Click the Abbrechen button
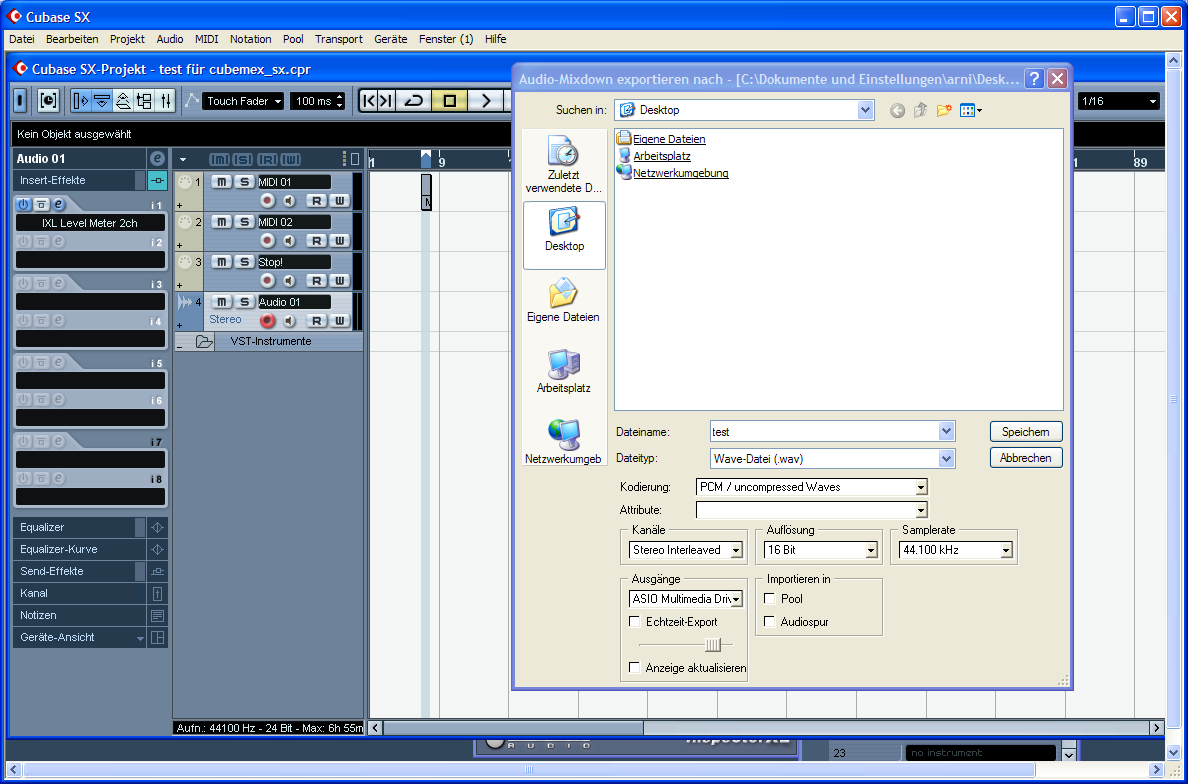The height and width of the screenshot is (784, 1188). pyautogui.click(x=1026, y=458)
